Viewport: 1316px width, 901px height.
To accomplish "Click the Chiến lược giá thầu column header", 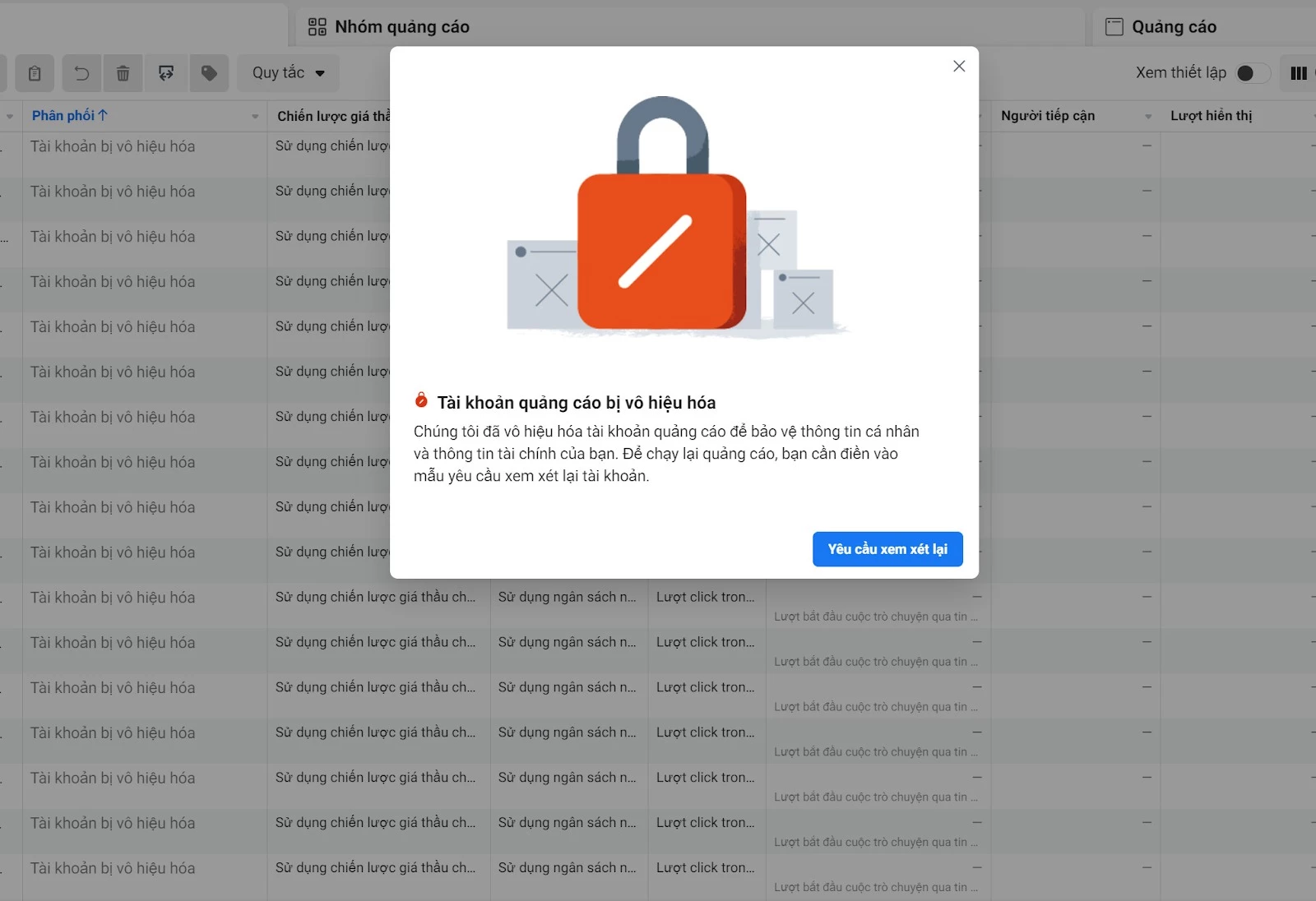I will pyautogui.click(x=333, y=116).
